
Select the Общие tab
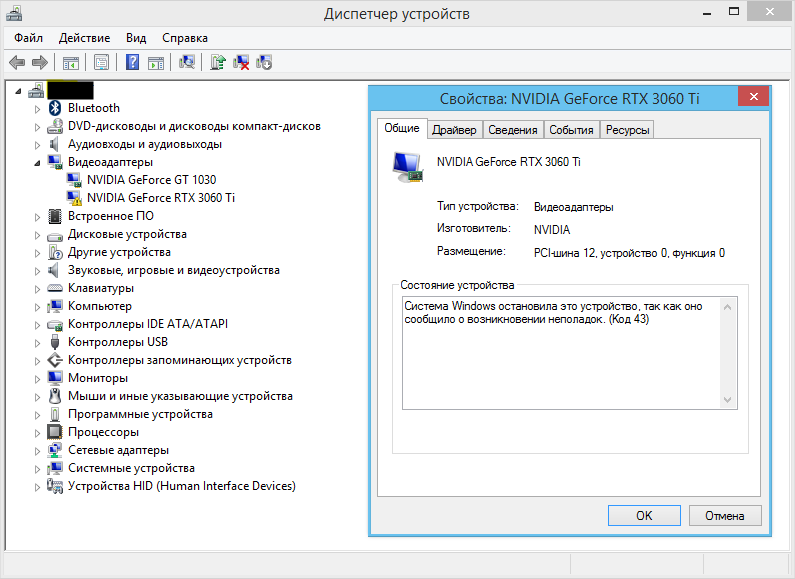click(x=402, y=128)
